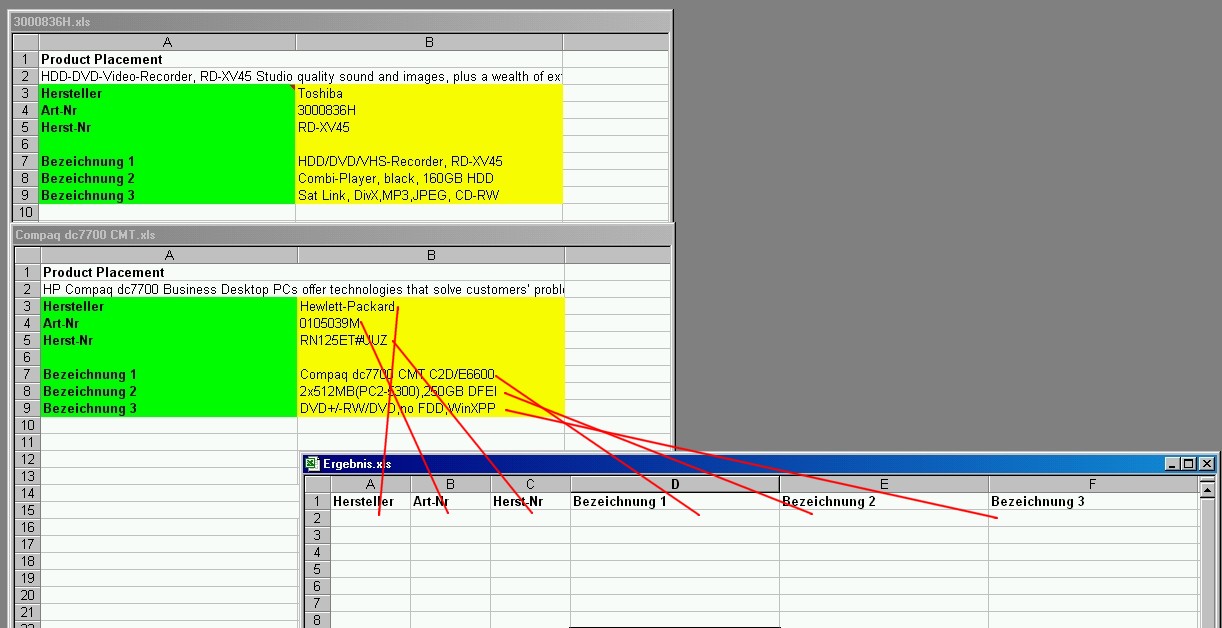The image size is (1222, 628).
Task: Select the 'RD-XV45' manufacturer number cell
Action: pyautogui.click(x=429, y=128)
